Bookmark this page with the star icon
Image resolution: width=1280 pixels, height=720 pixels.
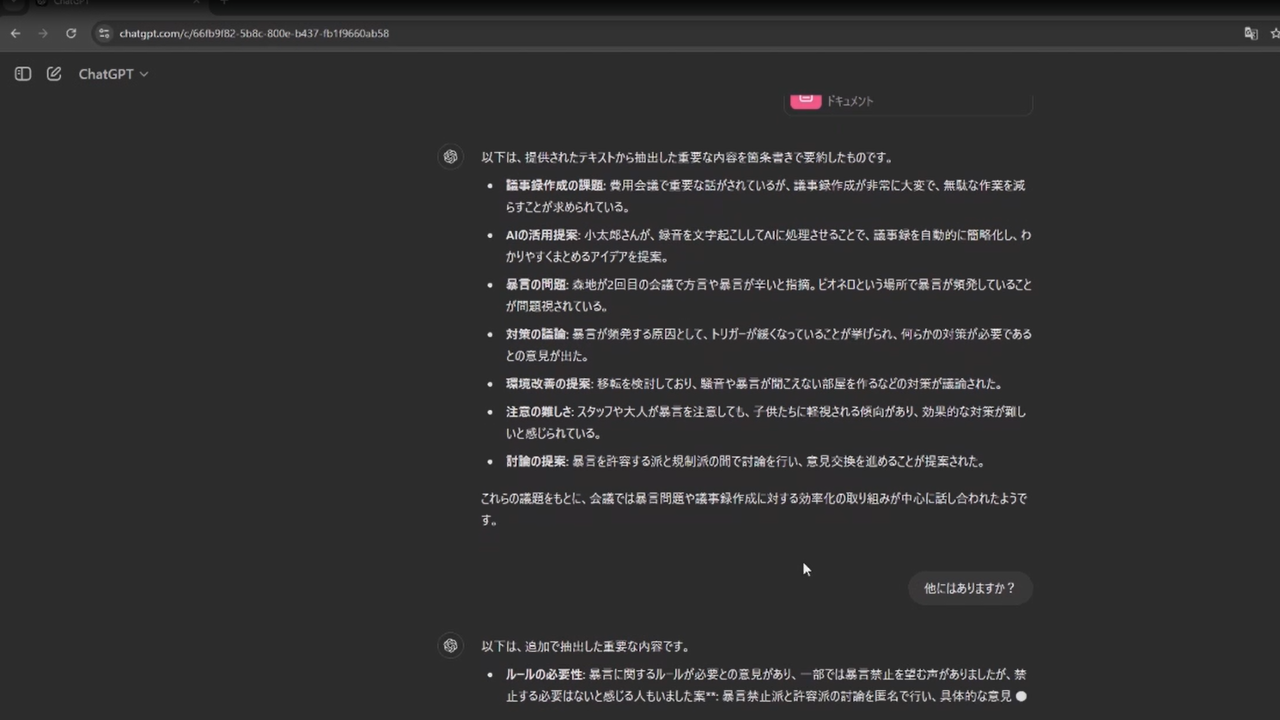pyautogui.click(x=1275, y=33)
